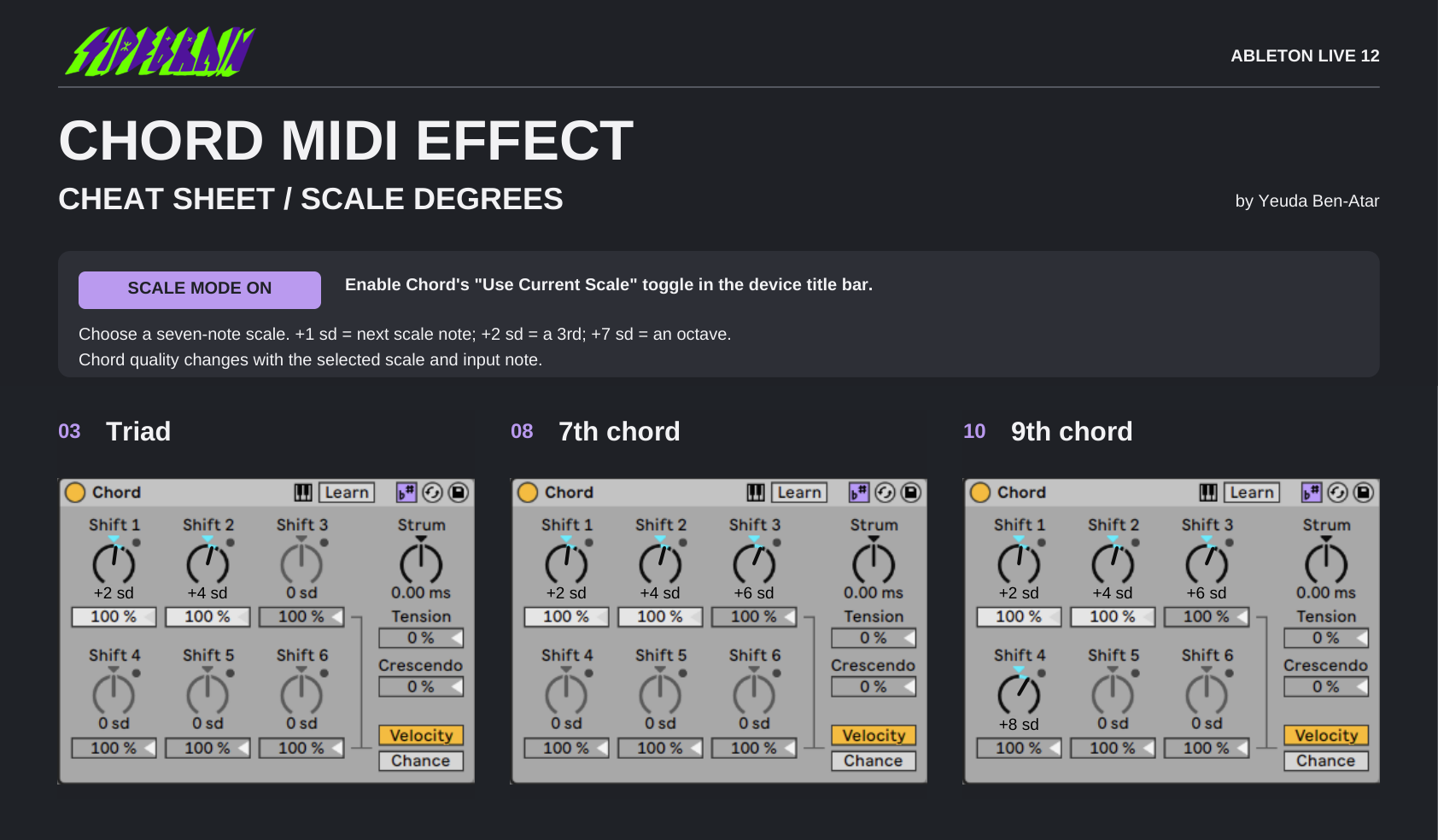Click the Shift 3 knob in the Triad device

301,562
